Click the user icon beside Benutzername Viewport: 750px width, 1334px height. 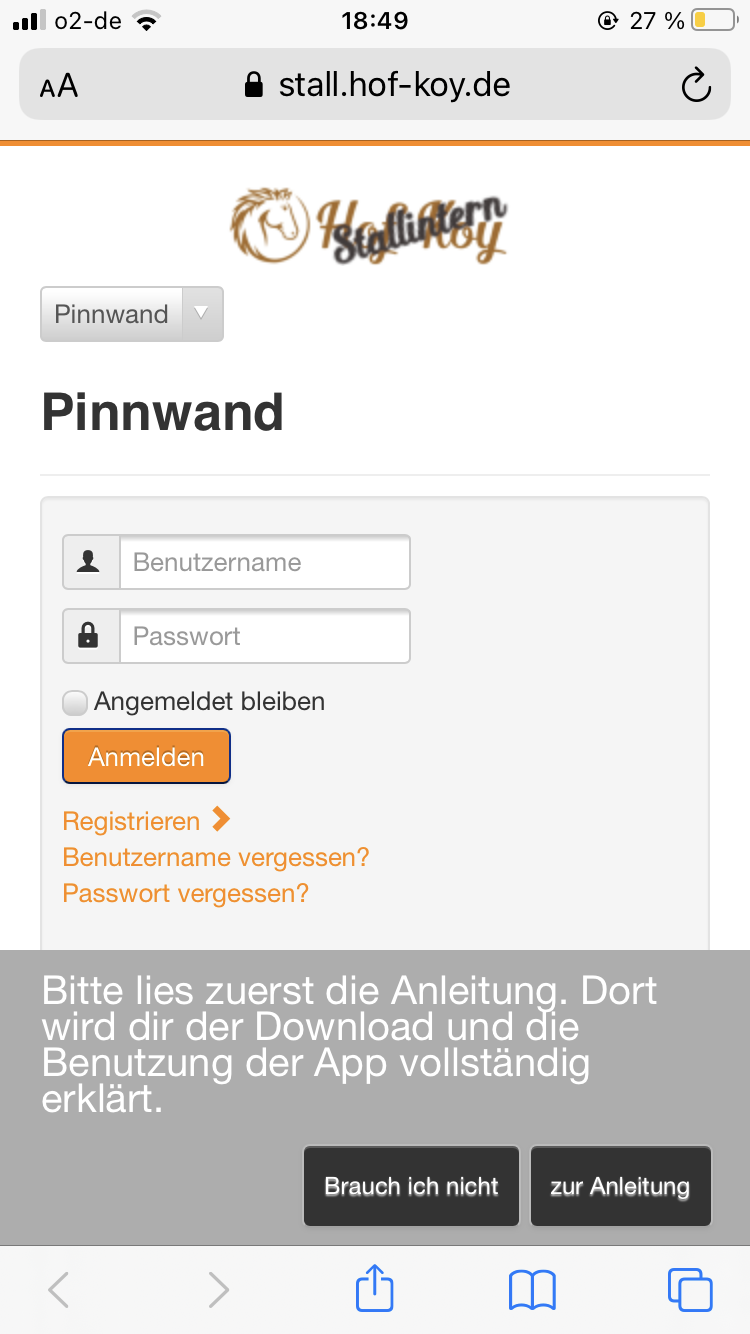[x=90, y=563]
